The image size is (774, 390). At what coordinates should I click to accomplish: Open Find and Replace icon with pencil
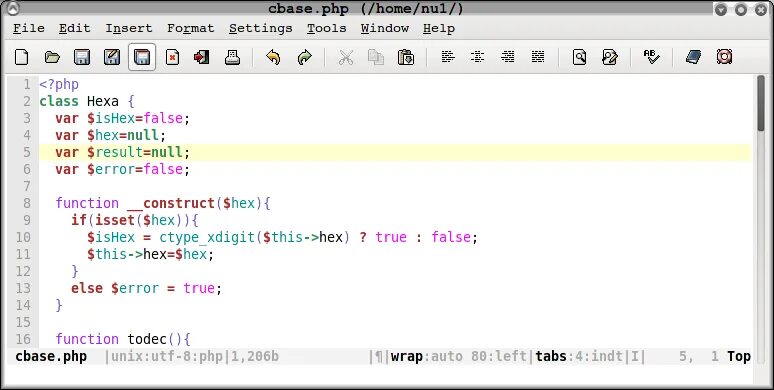coord(610,57)
